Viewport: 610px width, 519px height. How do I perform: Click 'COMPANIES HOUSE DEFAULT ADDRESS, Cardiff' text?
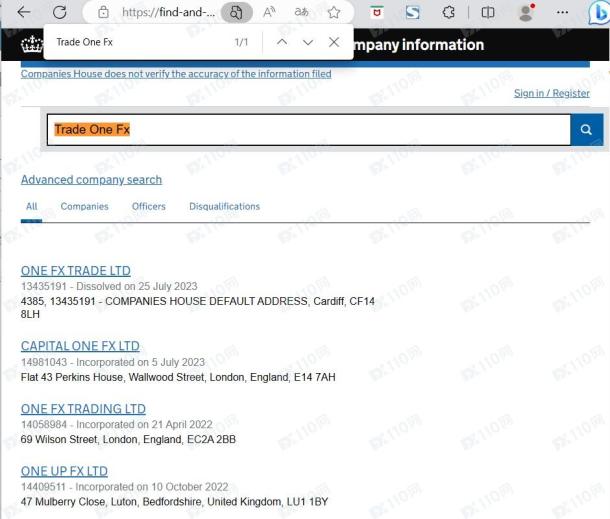tap(224, 302)
